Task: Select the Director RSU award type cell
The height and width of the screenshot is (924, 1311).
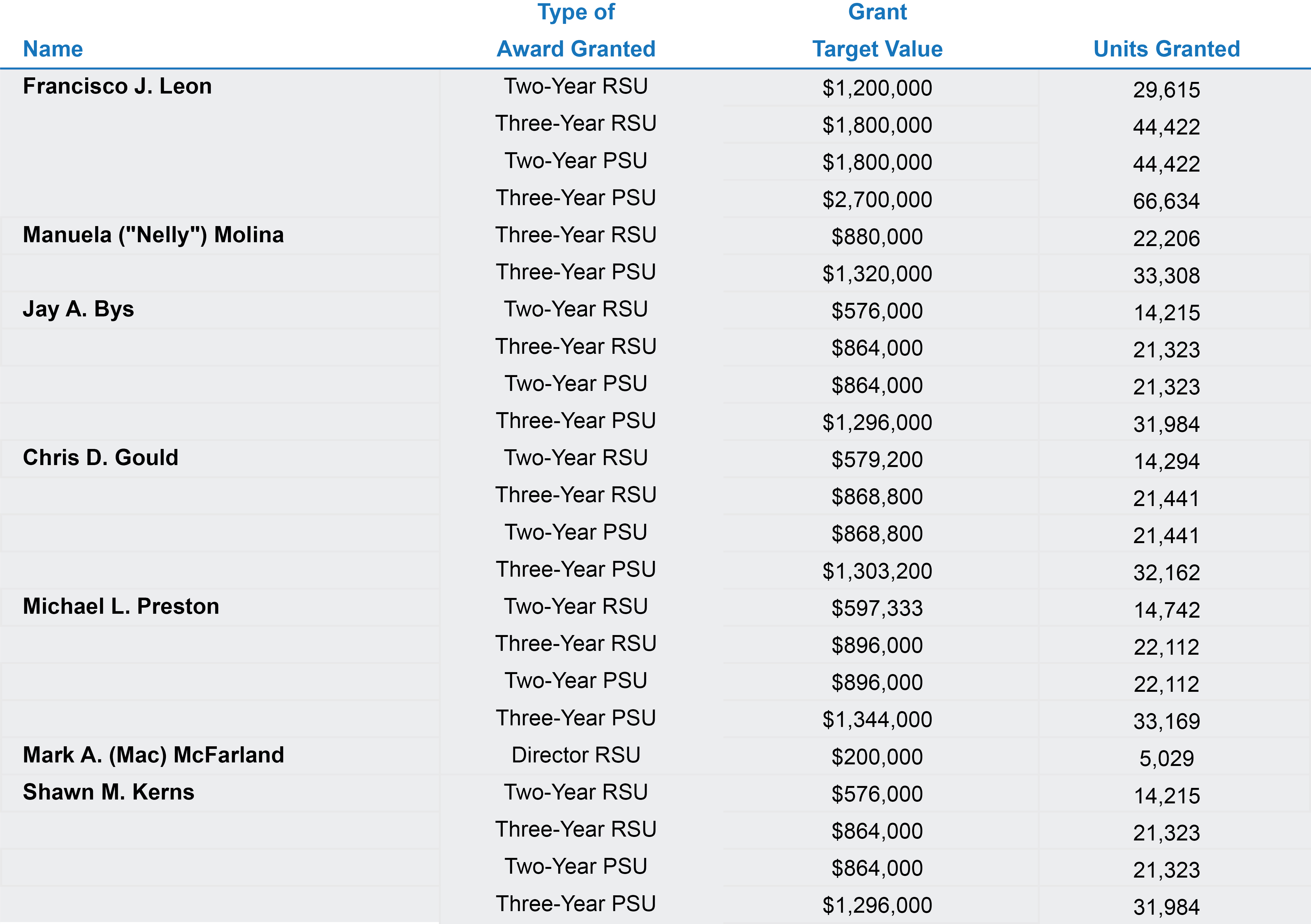Action: tap(576, 755)
